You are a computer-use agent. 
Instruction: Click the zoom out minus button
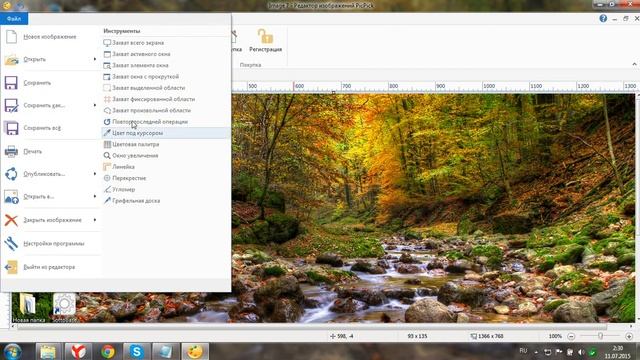(571, 336)
